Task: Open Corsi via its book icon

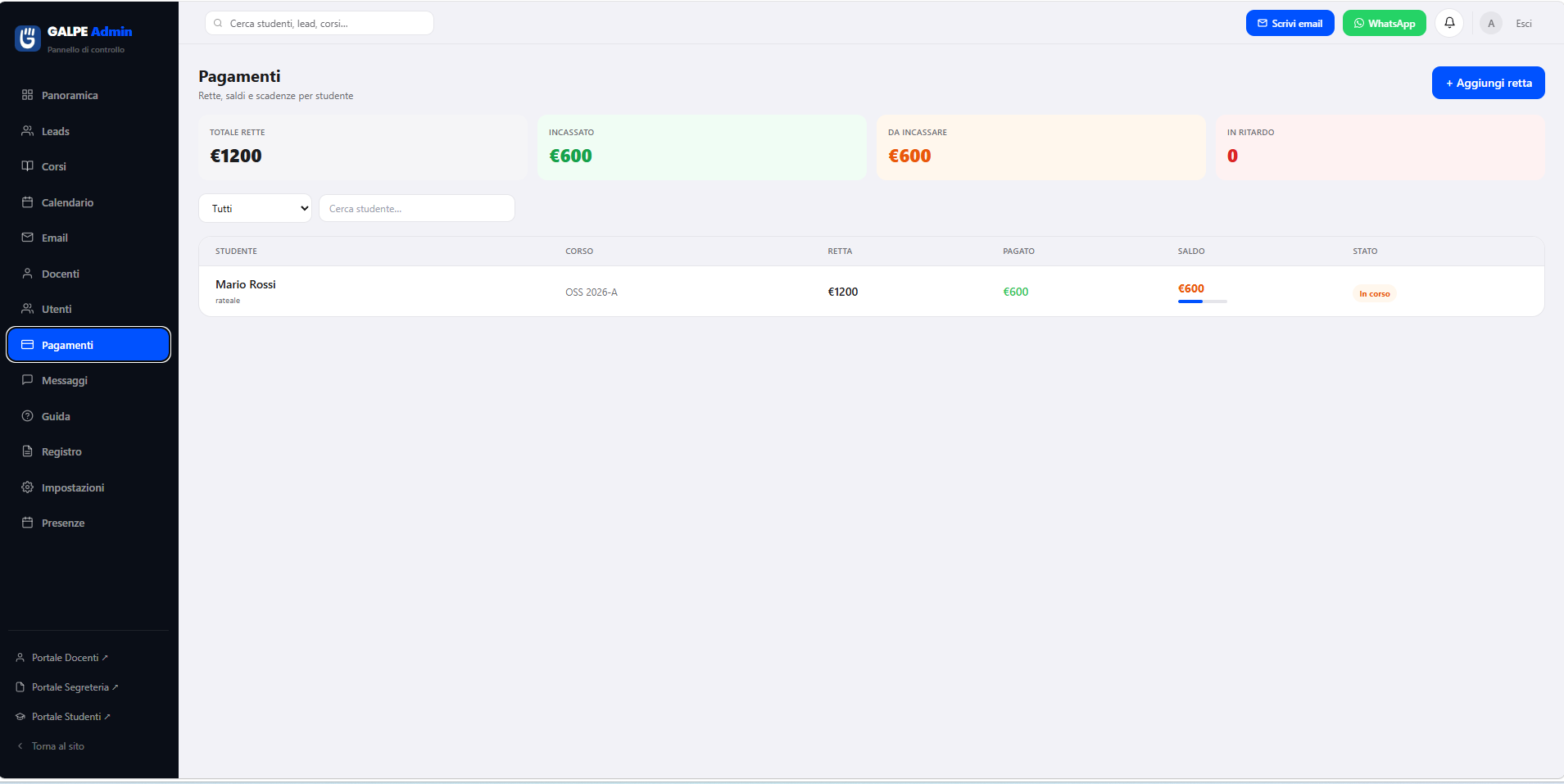Action: (x=27, y=166)
